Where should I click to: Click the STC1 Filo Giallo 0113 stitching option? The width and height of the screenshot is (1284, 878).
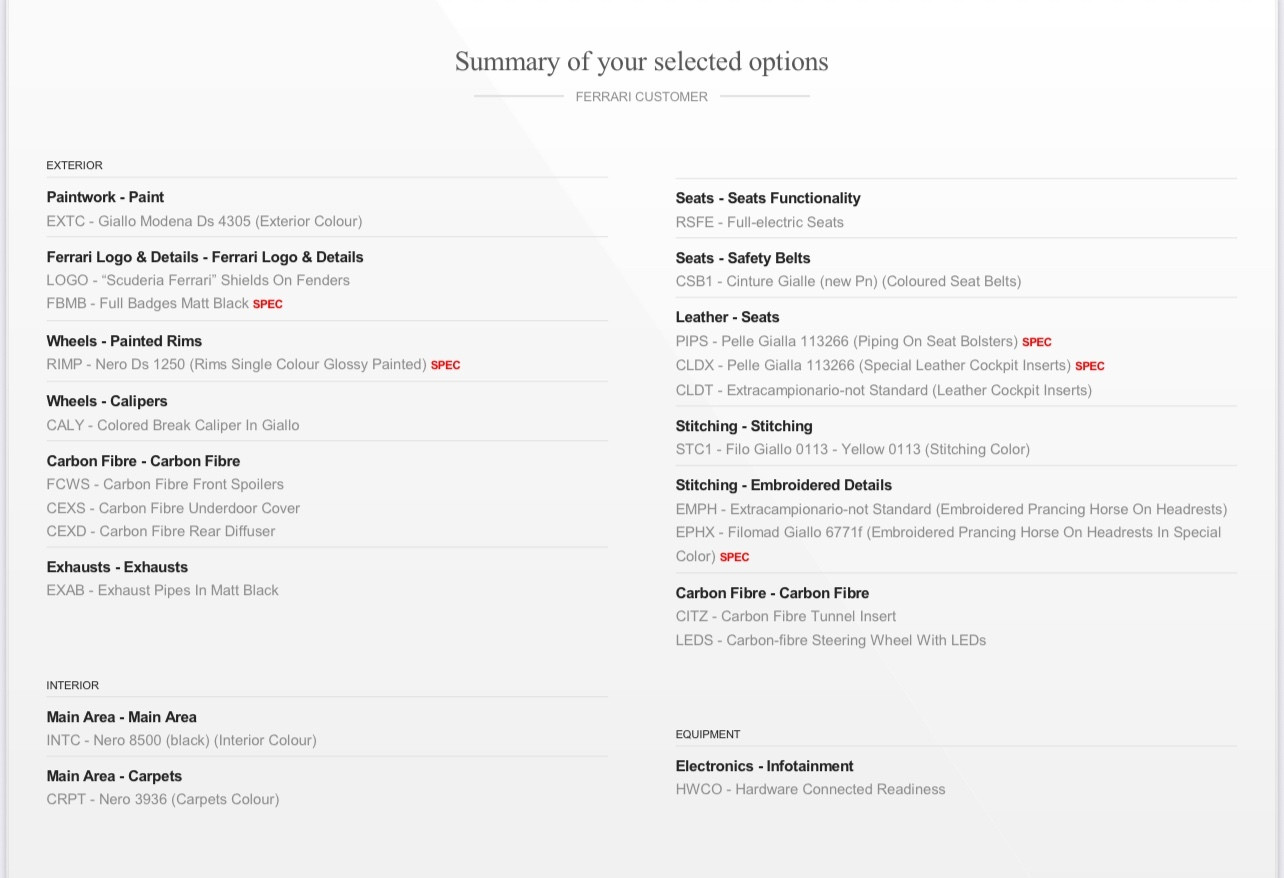click(852, 449)
